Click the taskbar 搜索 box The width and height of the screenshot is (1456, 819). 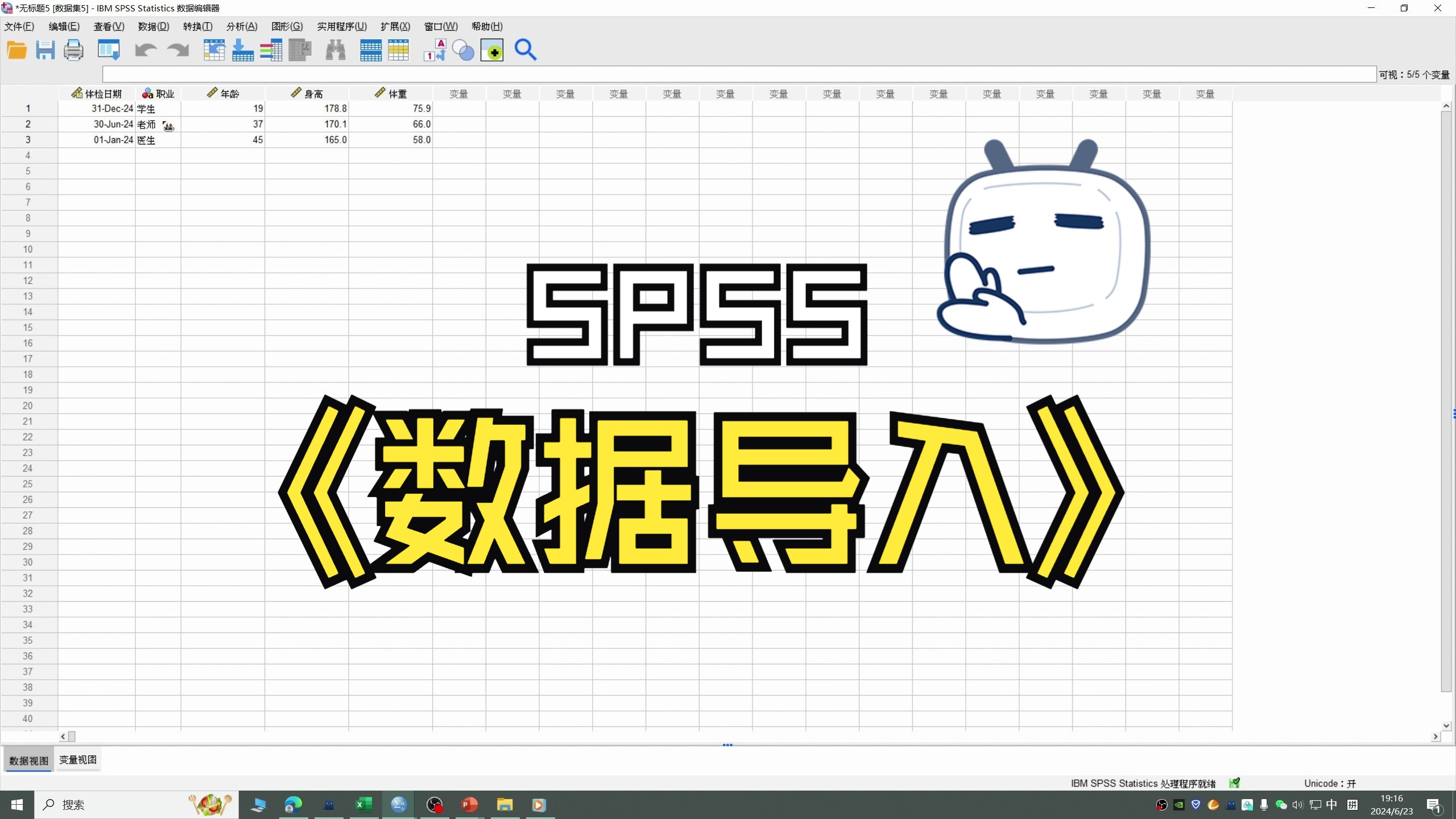(x=136, y=805)
